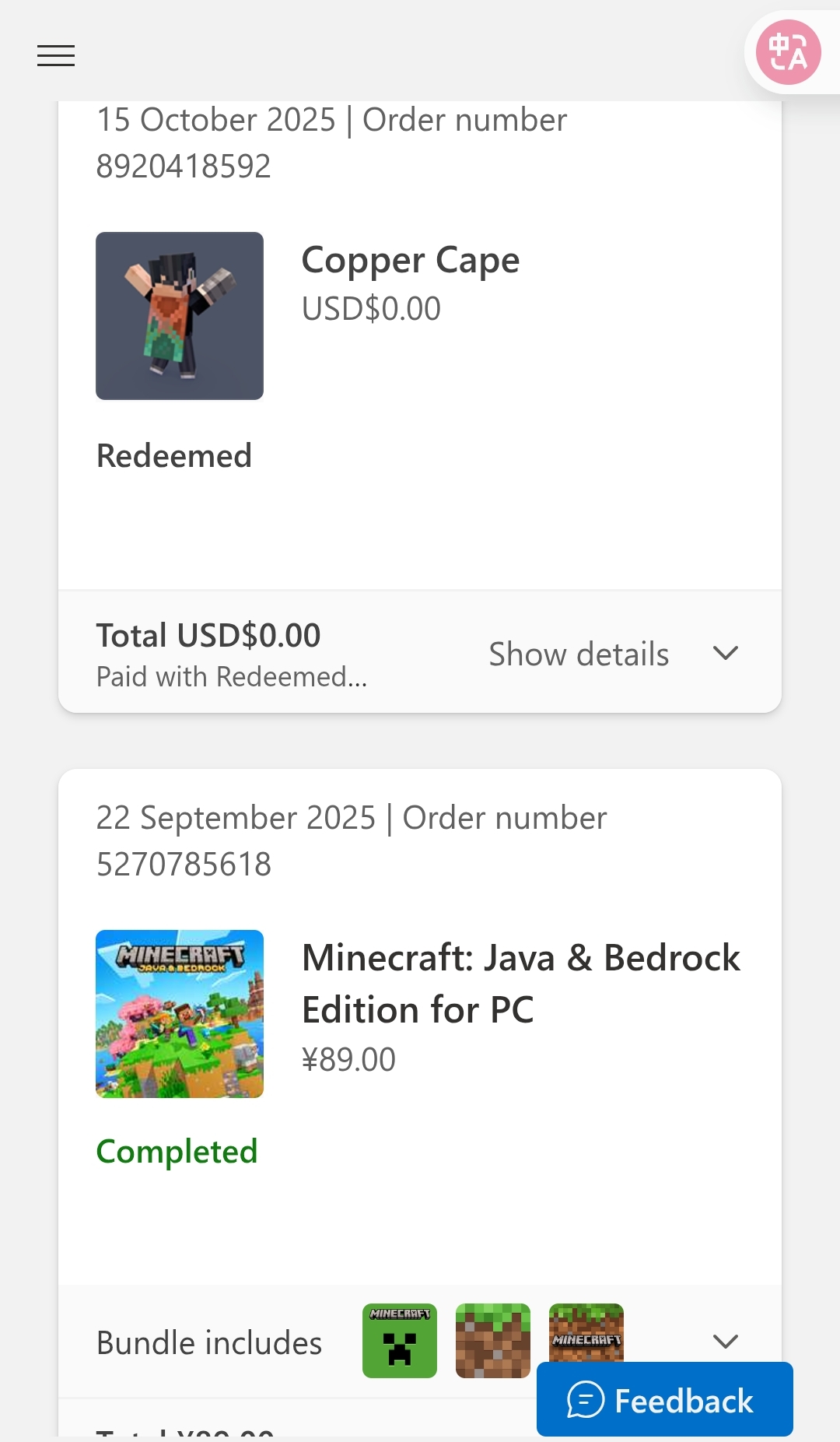Screen dimensions: 840x1442
Task: Click the Total USD$0.00 amount
Action: tap(208, 636)
